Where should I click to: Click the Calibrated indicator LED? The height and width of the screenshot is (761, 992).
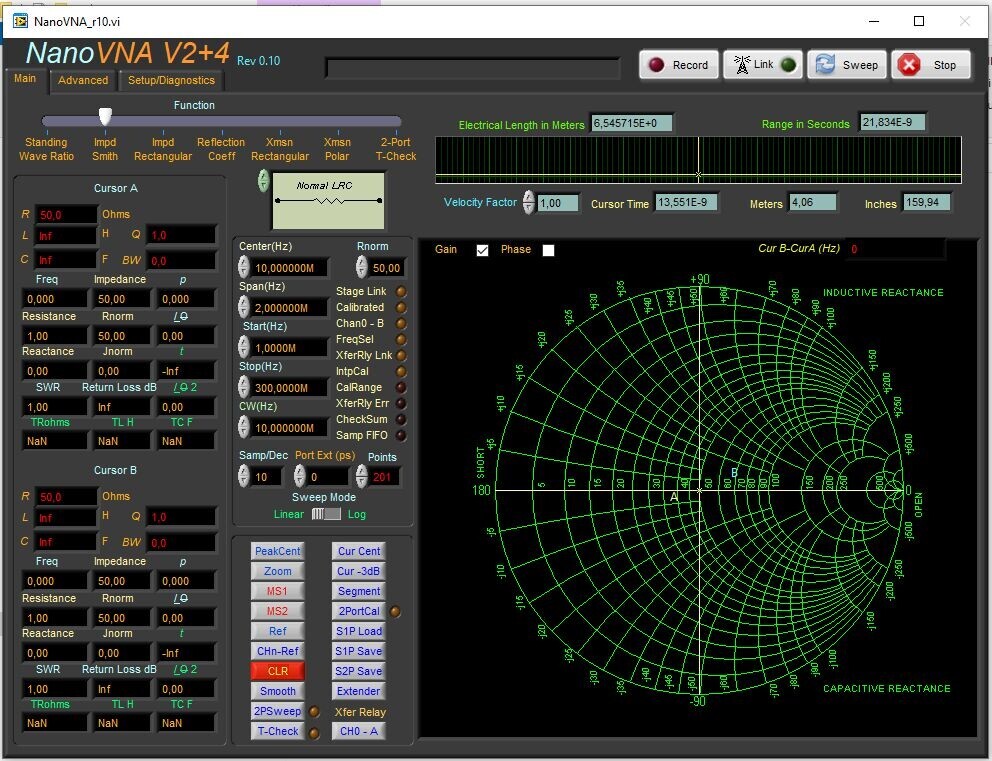[x=401, y=307]
